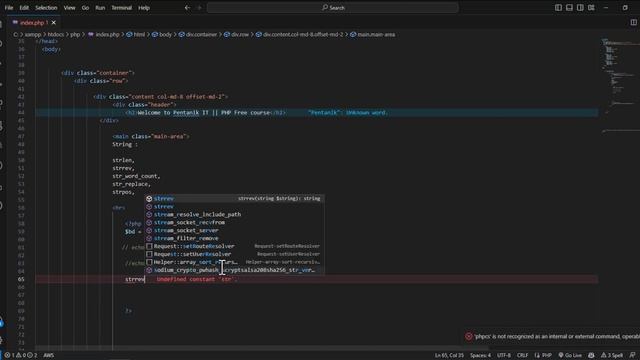
Task: Go back with the left arrow
Action: tap(187, 7)
